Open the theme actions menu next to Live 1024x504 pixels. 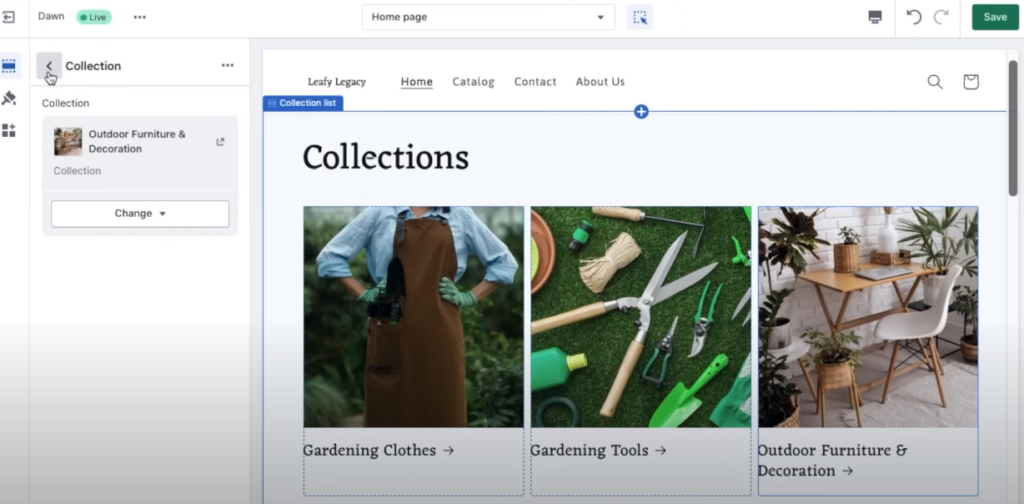coord(139,17)
